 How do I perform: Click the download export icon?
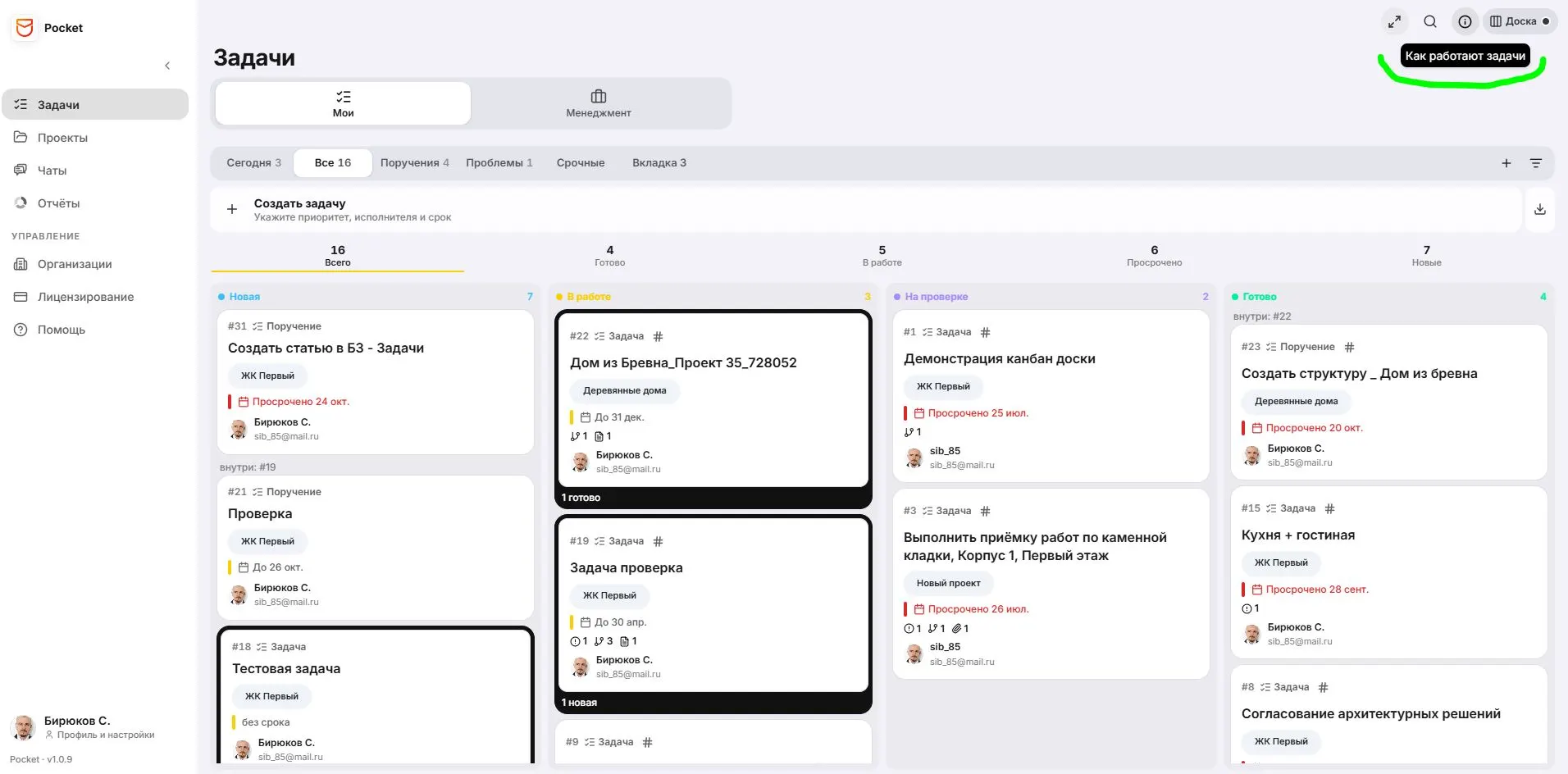point(1540,210)
